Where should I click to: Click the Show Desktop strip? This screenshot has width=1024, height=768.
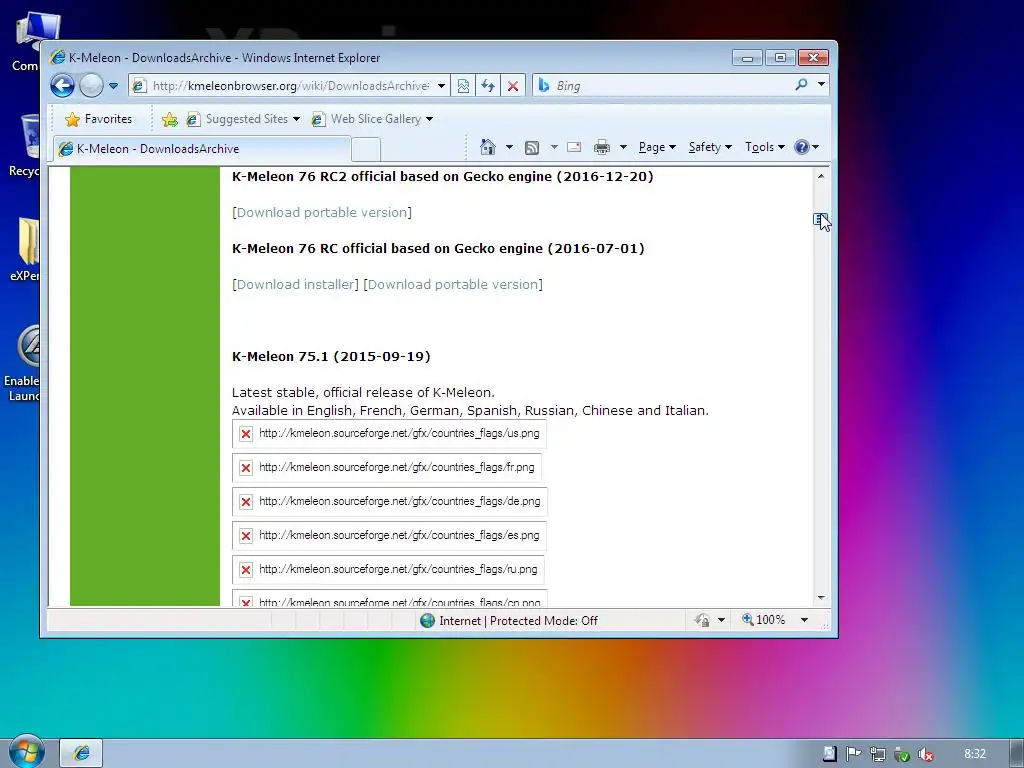tap(1016, 754)
